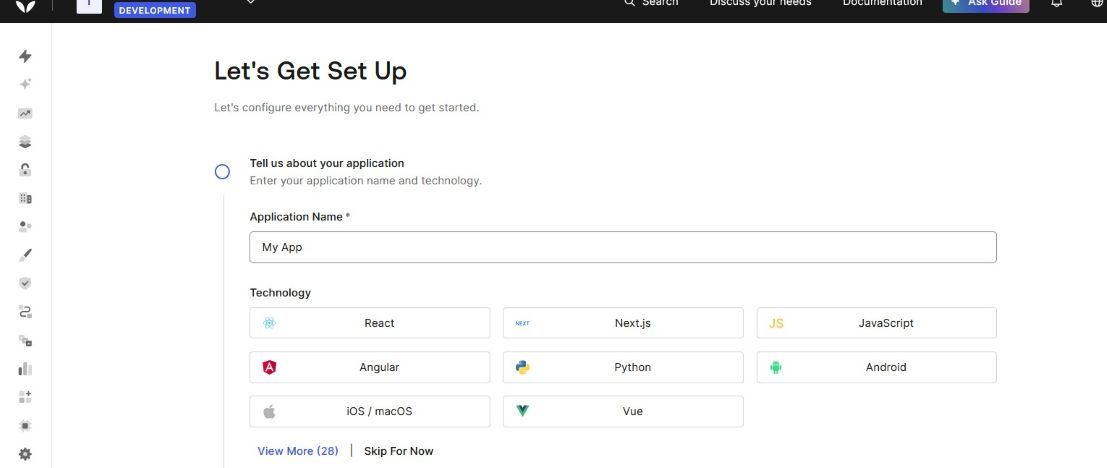
Task: Select the step circle for Tell us about your application
Action: pyautogui.click(x=222, y=172)
